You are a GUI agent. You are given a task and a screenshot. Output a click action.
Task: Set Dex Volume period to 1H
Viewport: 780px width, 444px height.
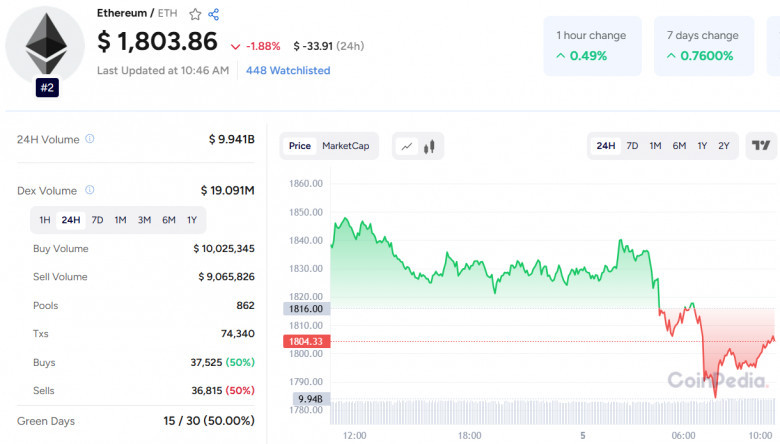[45, 220]
